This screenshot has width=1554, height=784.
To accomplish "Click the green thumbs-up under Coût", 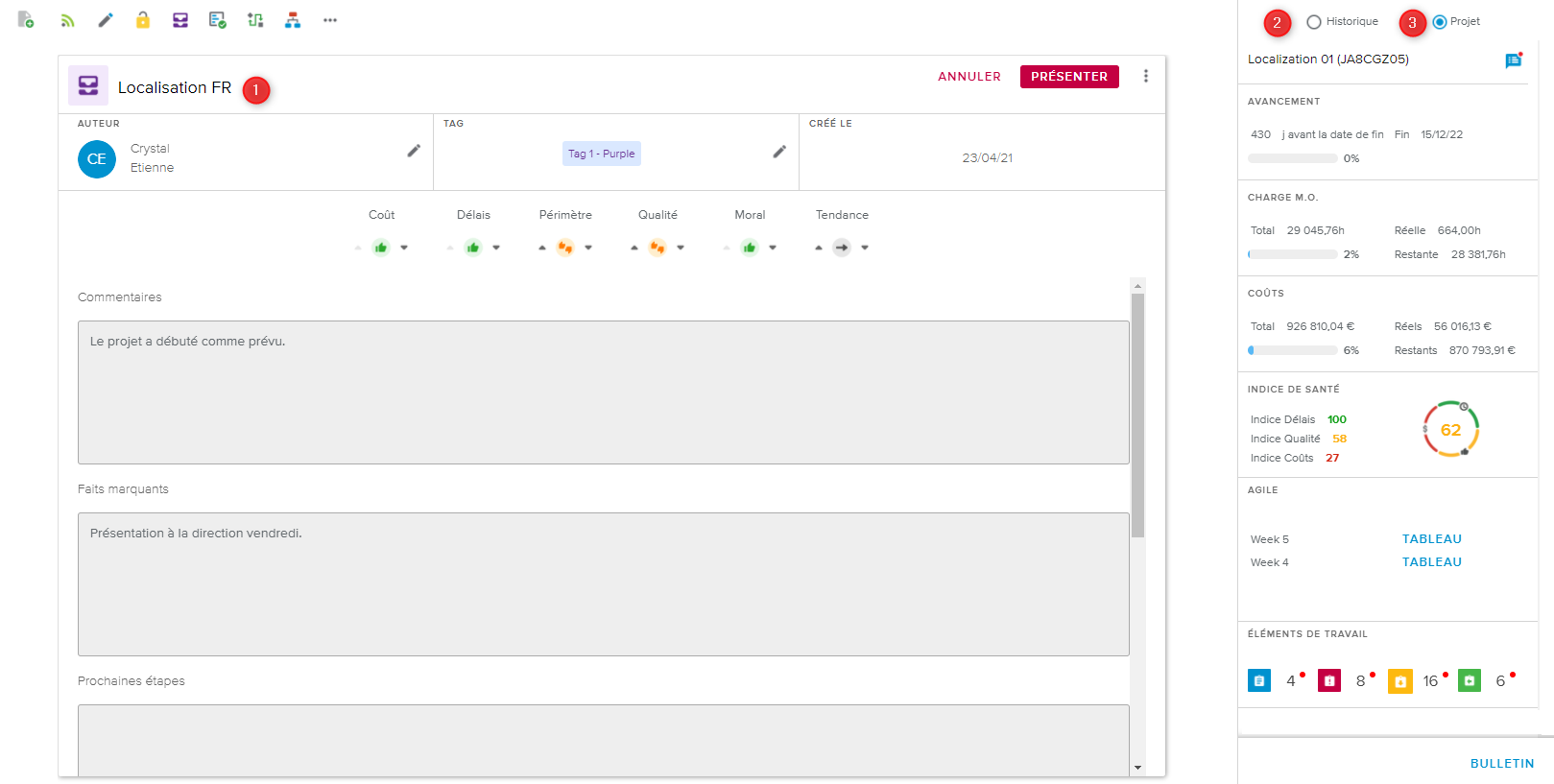I will (381, 248).
